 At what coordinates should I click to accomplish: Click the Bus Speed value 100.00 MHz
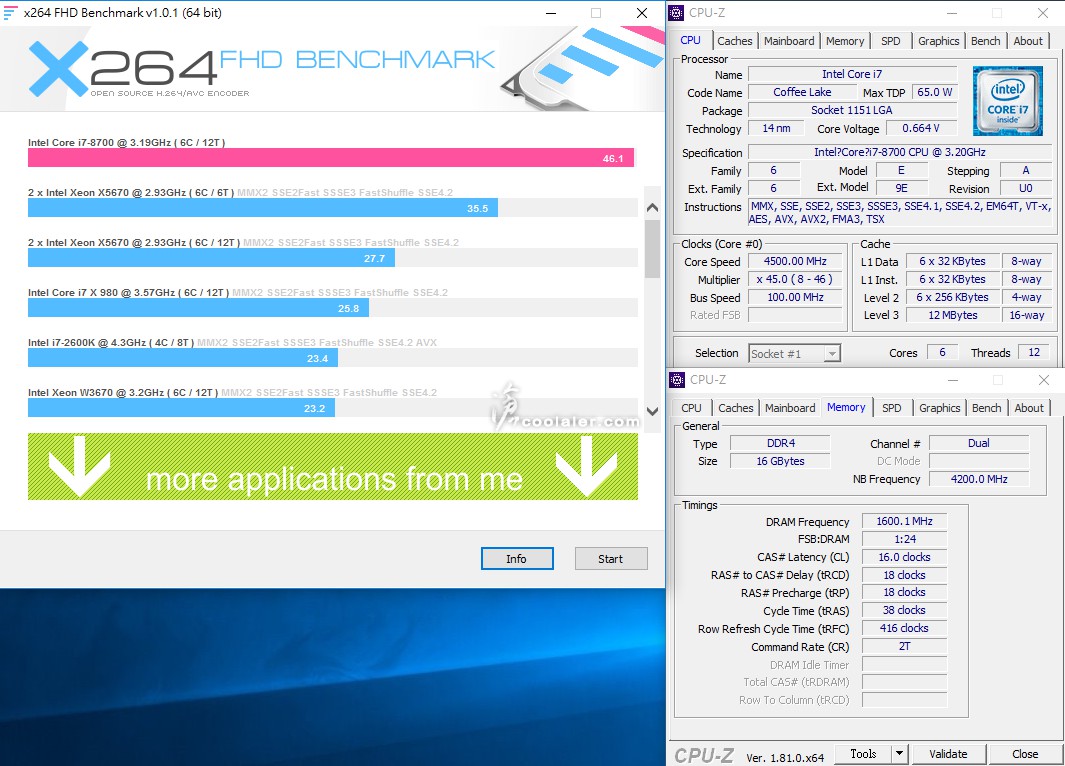pyautogui.click(x=795, y=297)
